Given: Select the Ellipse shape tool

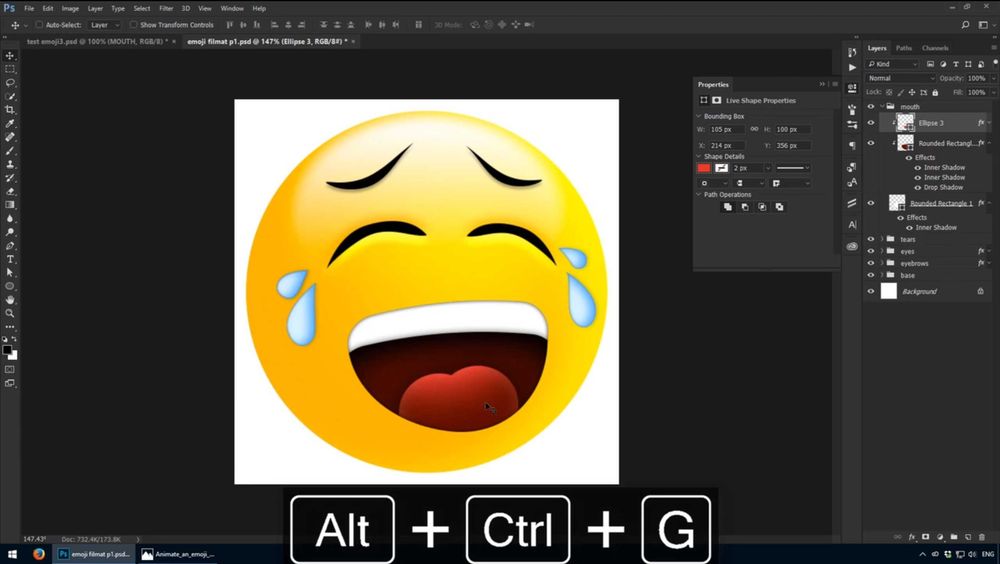Looking at the screenshot, I should 10,286.
